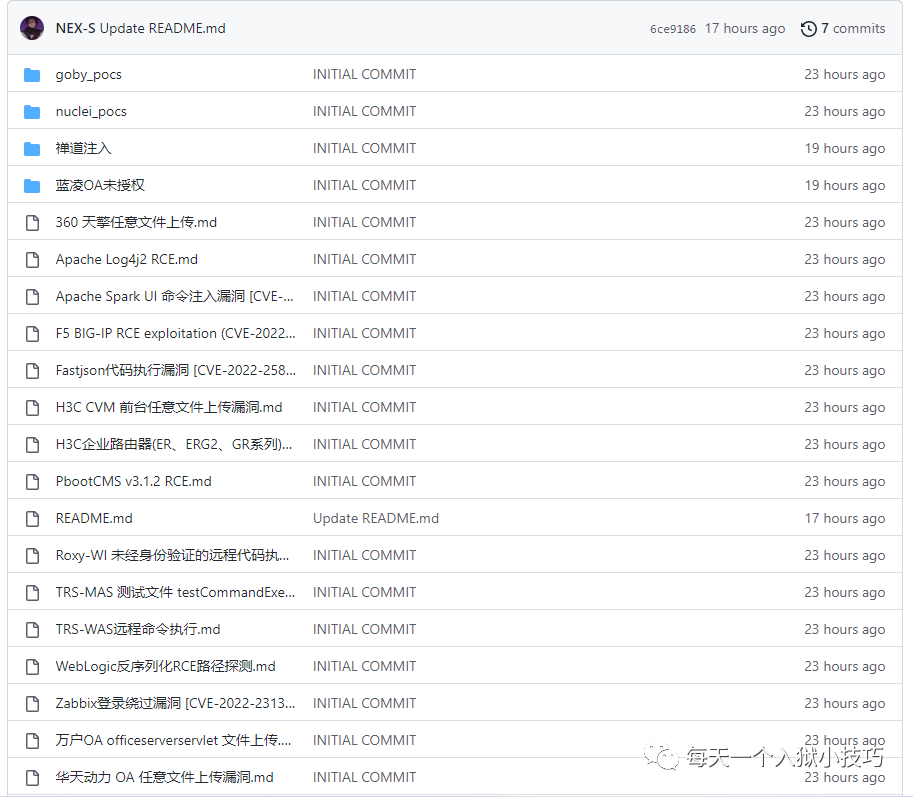Open Zabbix登录绕过漏洞 file
913x797 pixels.
point(175,703)
